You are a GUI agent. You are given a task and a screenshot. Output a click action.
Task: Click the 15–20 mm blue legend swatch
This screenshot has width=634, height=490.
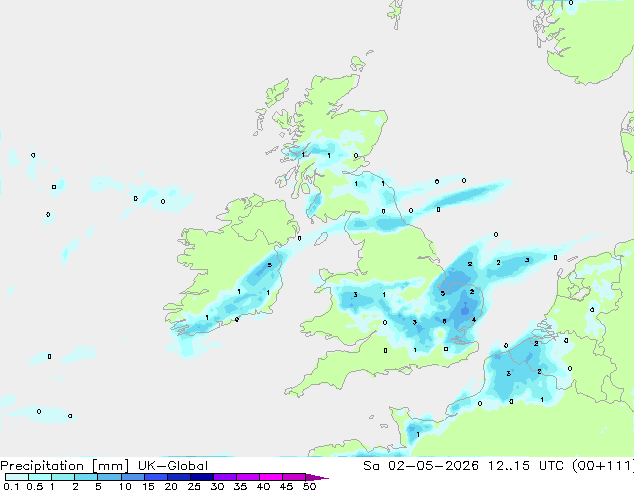coord(156,477)
